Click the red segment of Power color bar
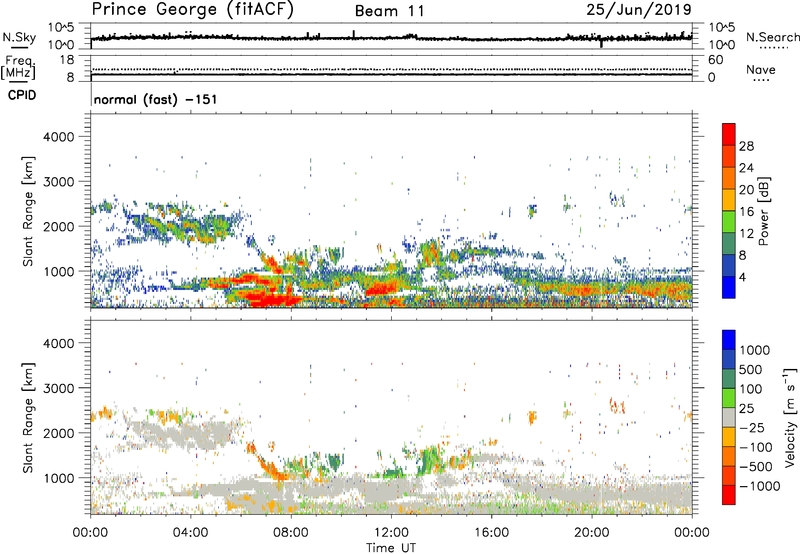The image size is (800, 554). pos(729,134)
